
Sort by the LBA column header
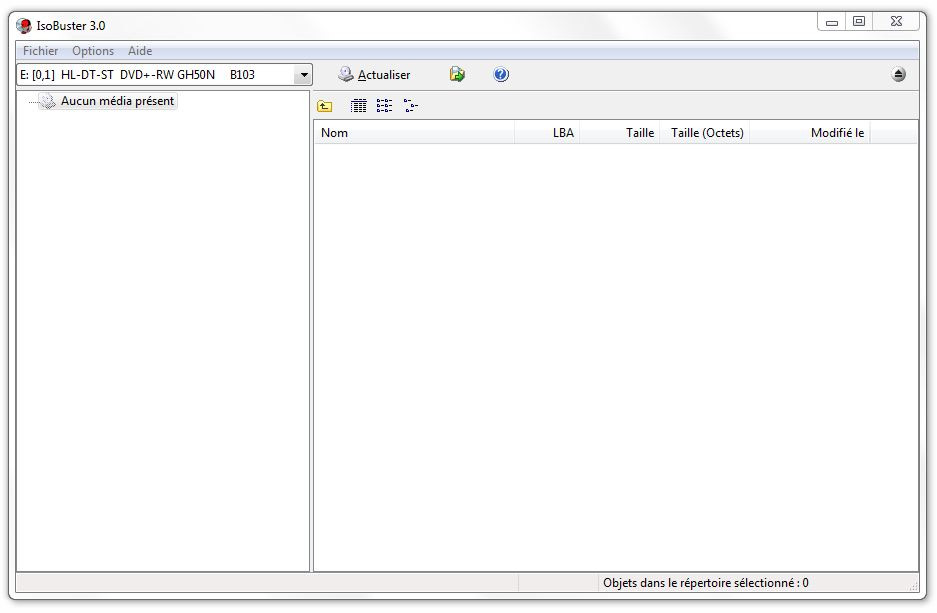pos(548,133)
